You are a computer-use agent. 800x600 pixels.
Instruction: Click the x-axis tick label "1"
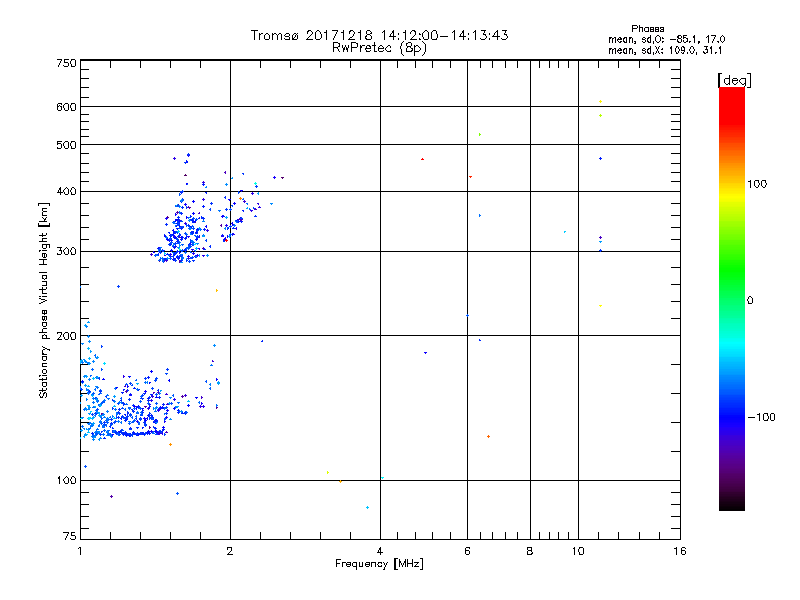coord(80,551)
